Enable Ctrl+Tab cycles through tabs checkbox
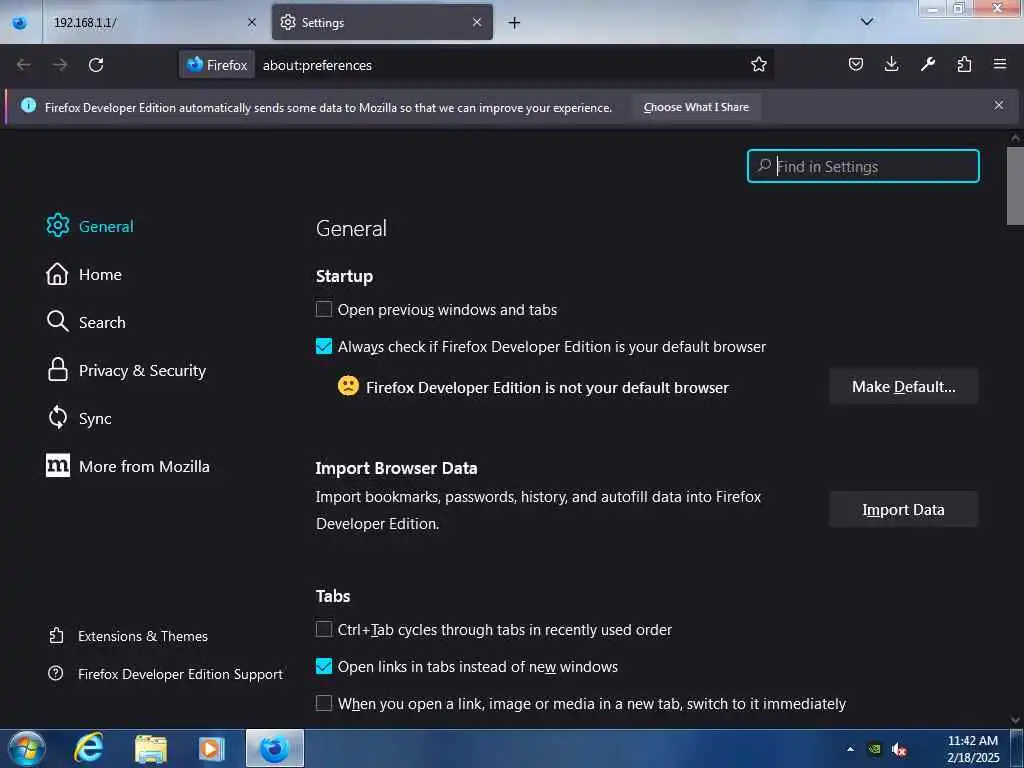 (324, 629)
